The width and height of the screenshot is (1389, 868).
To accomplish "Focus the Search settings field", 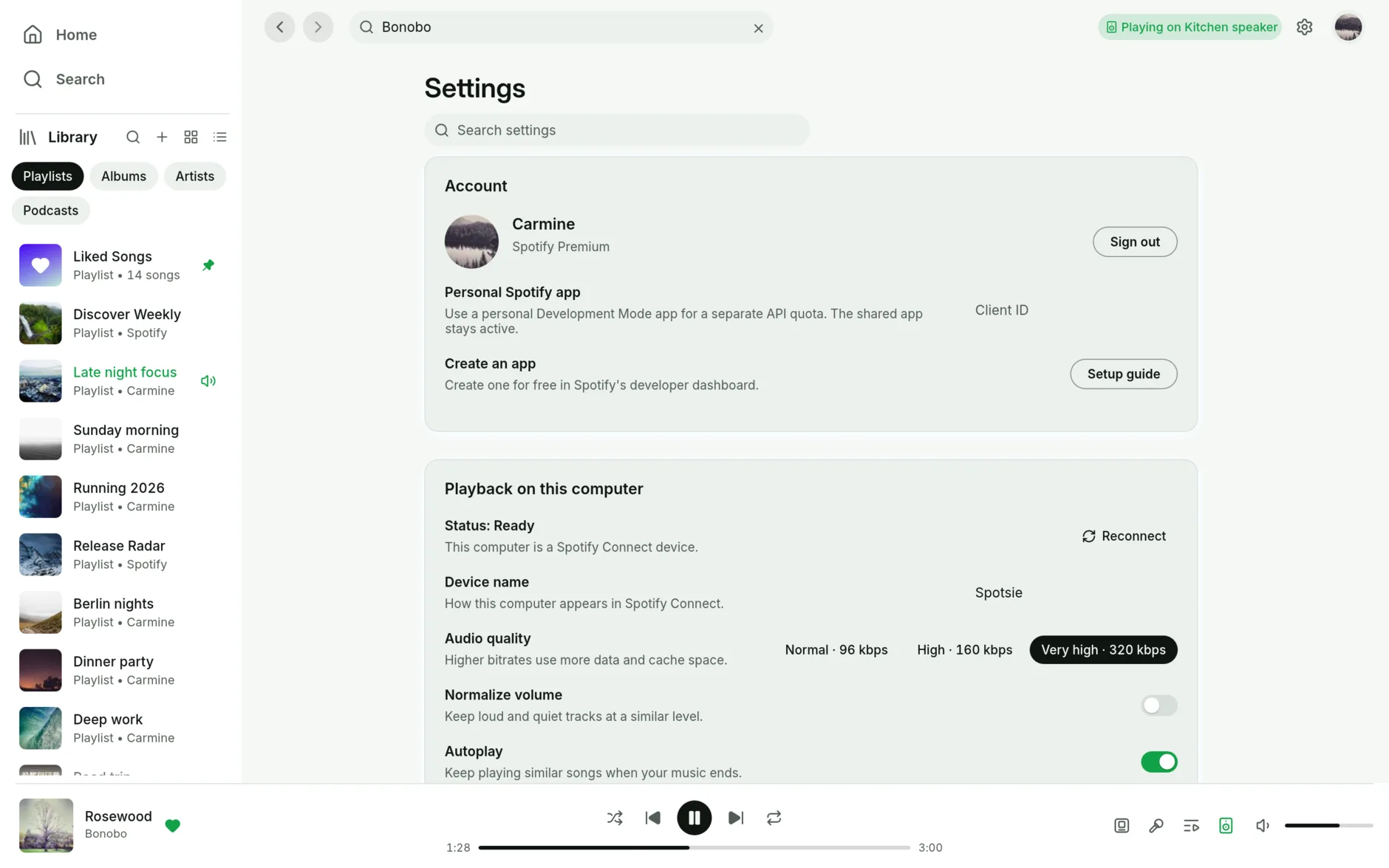I will click(x=617, y=130).
